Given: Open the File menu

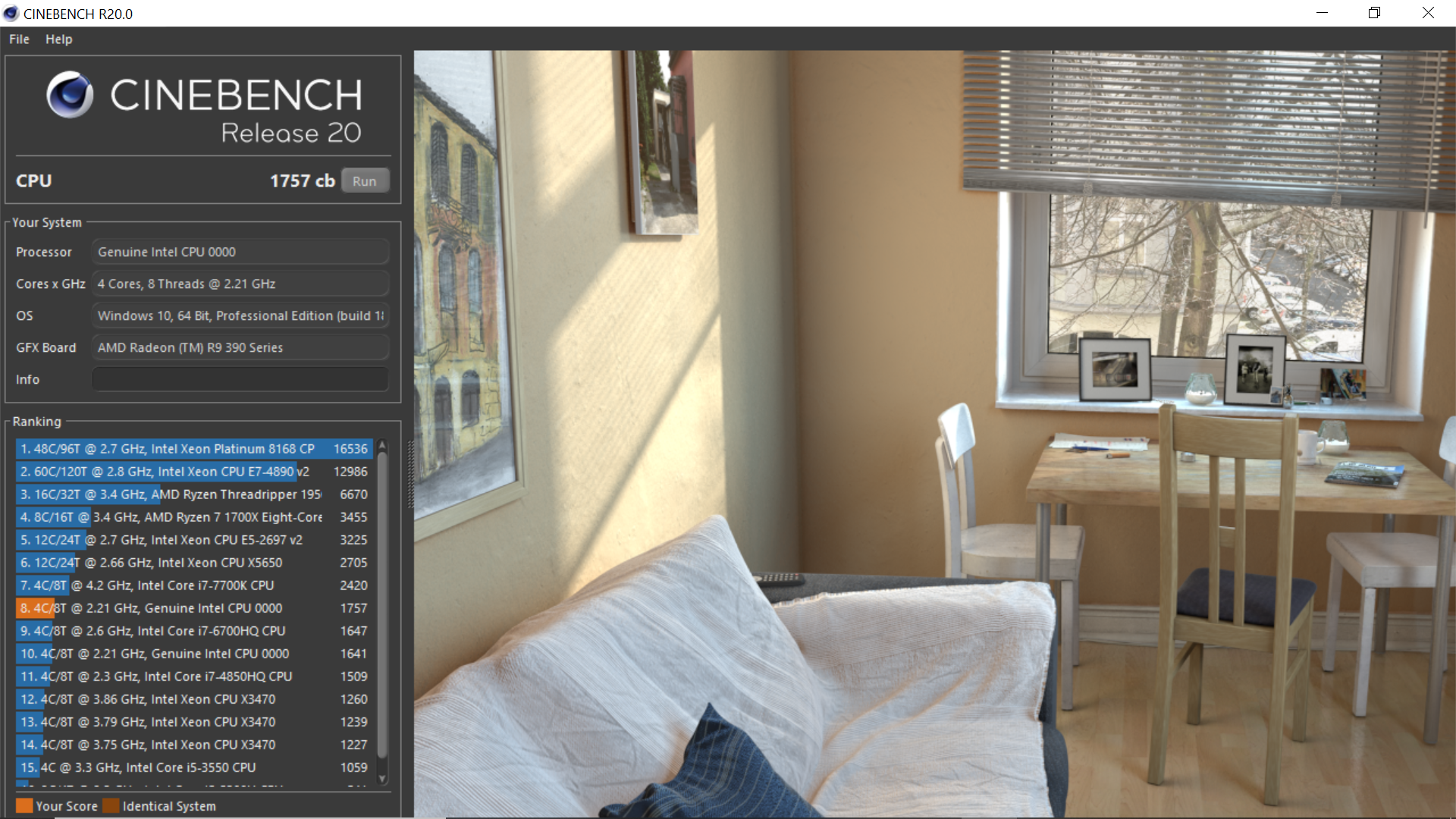Looking at the screenshot, I should tap(19, 39).
